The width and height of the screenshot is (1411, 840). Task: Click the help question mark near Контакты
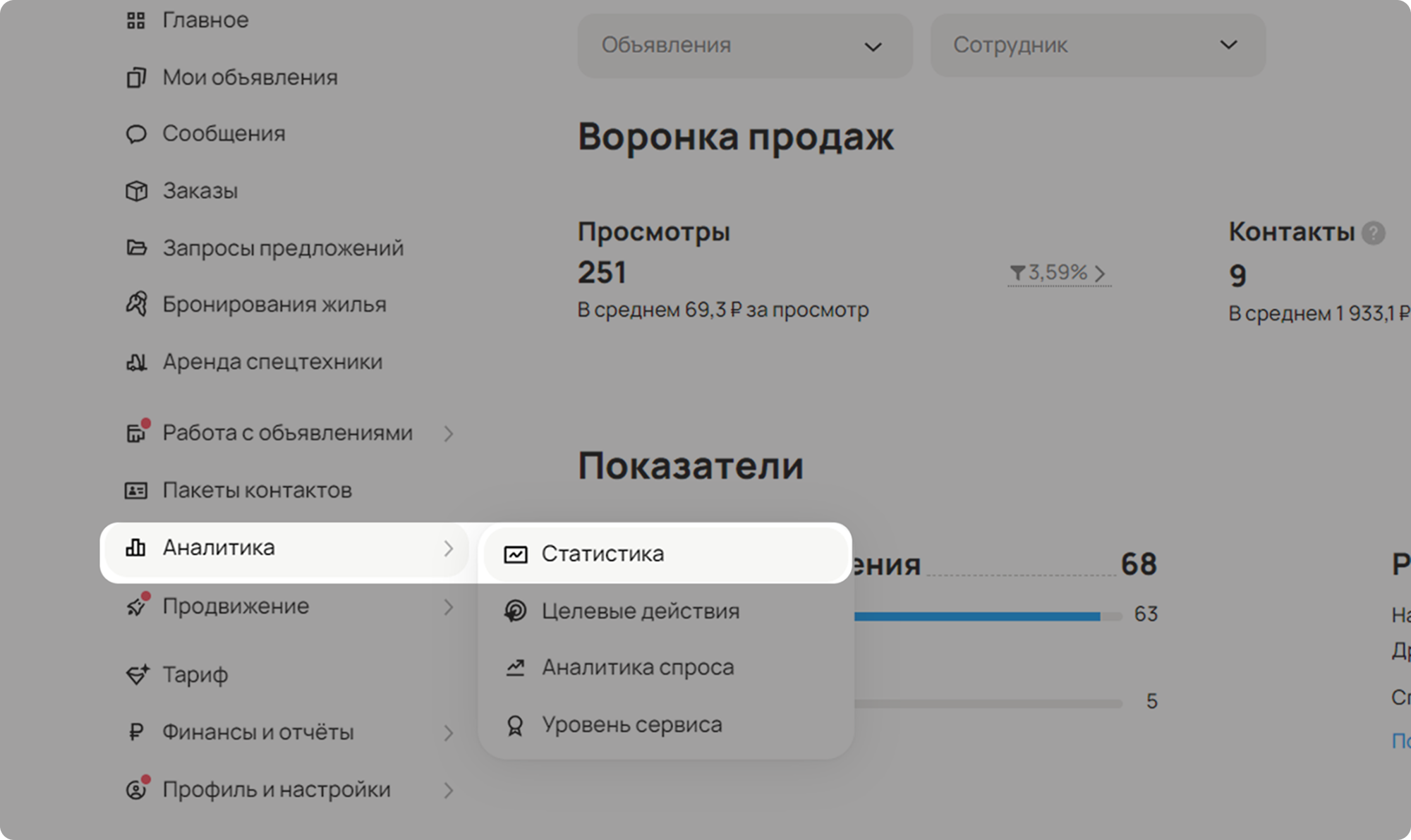pyautogui.click(x=1373, y=233)
